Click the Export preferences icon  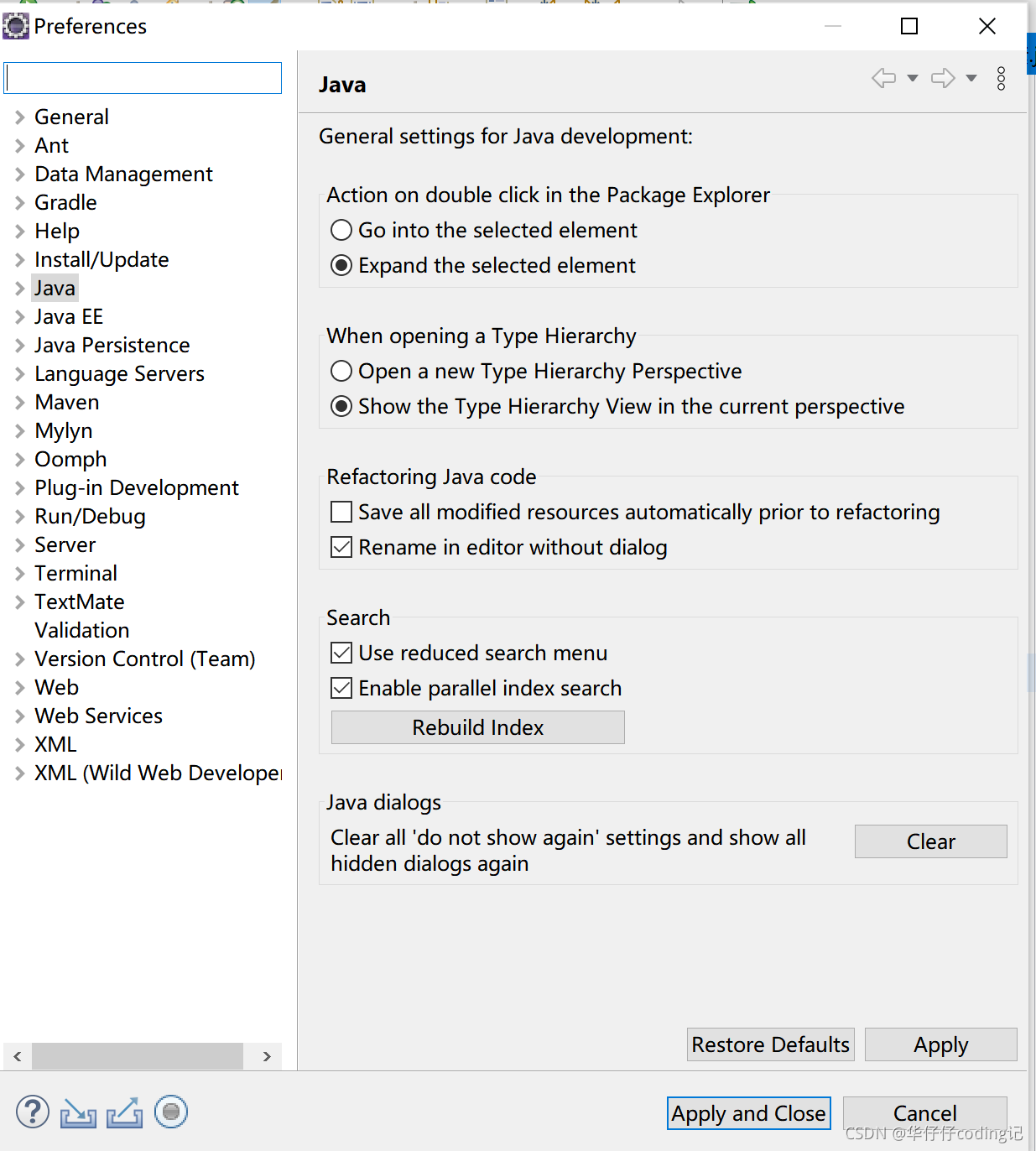pos(124,1112)
